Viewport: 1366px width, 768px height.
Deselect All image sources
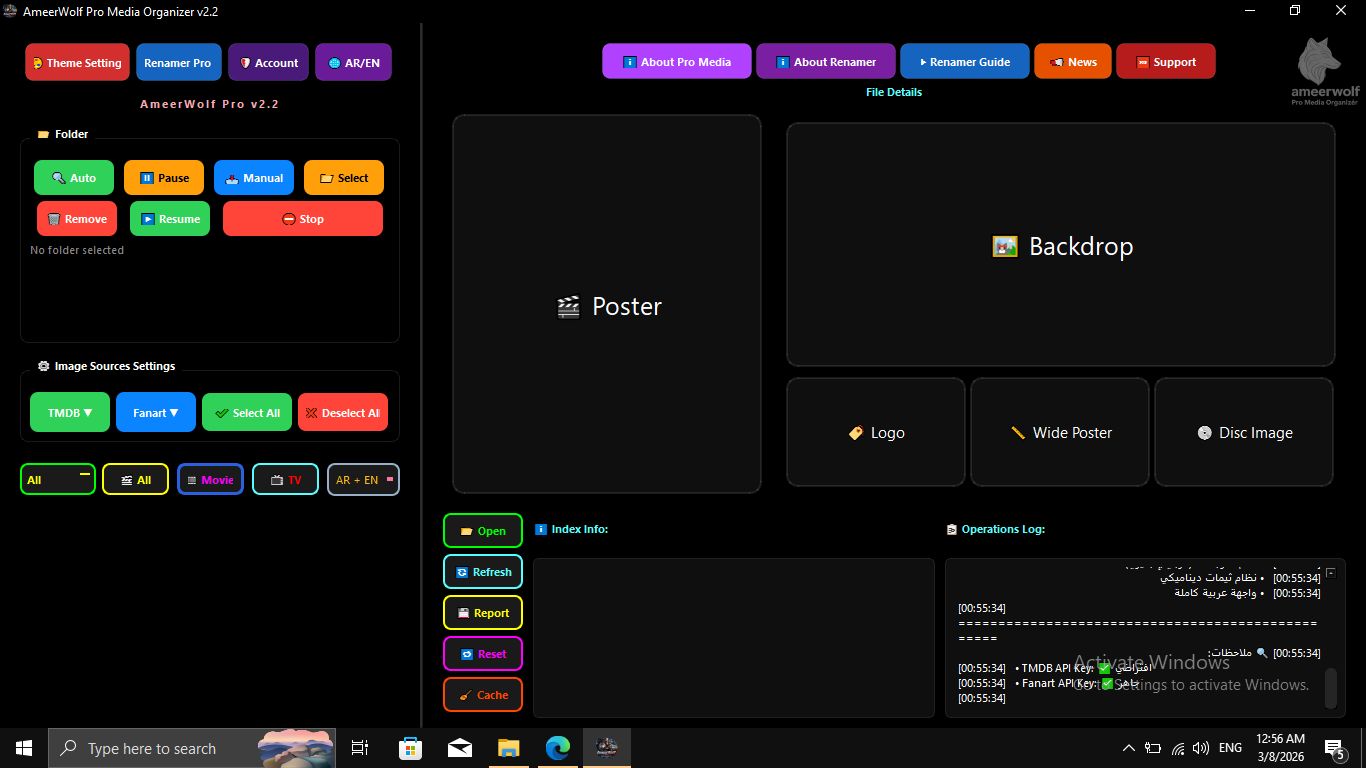[x=343, y=412]
